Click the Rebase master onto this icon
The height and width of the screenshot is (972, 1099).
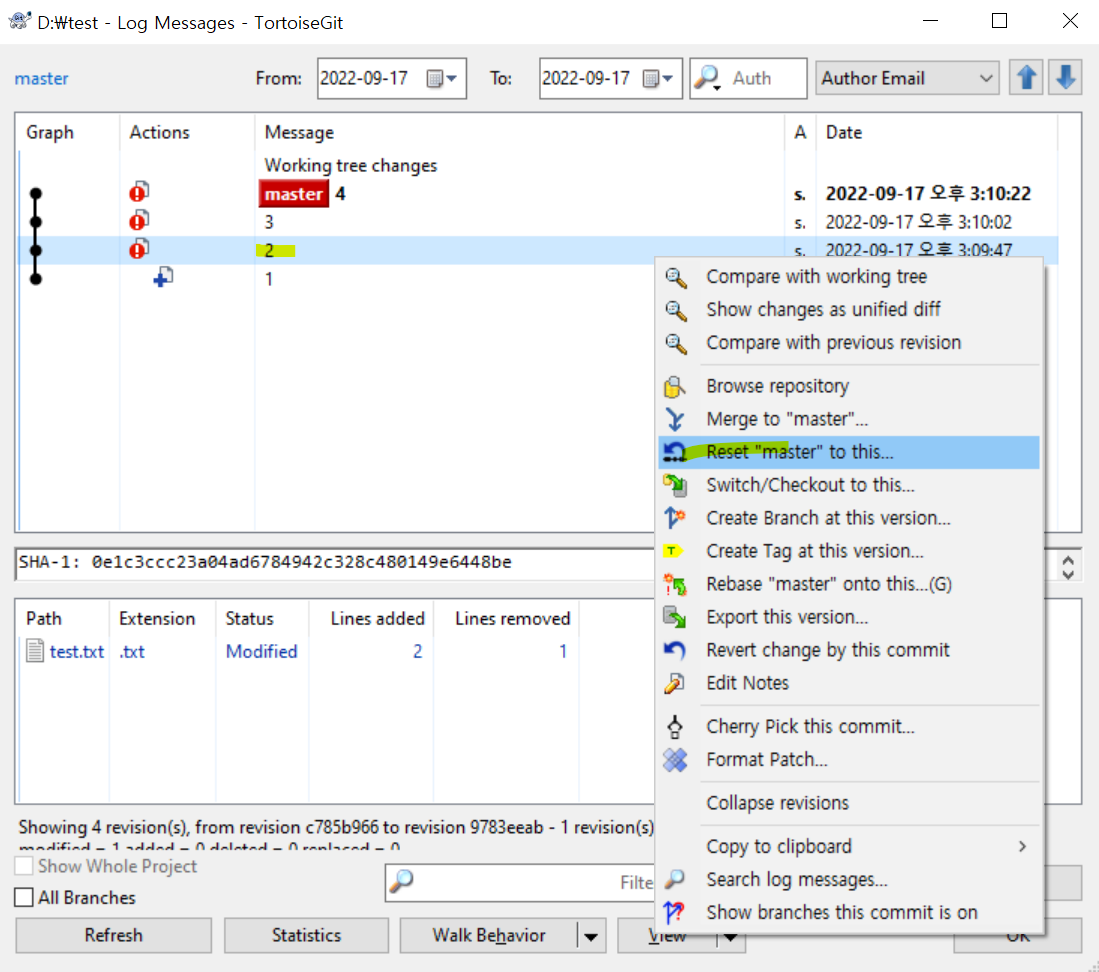point(675,584)
